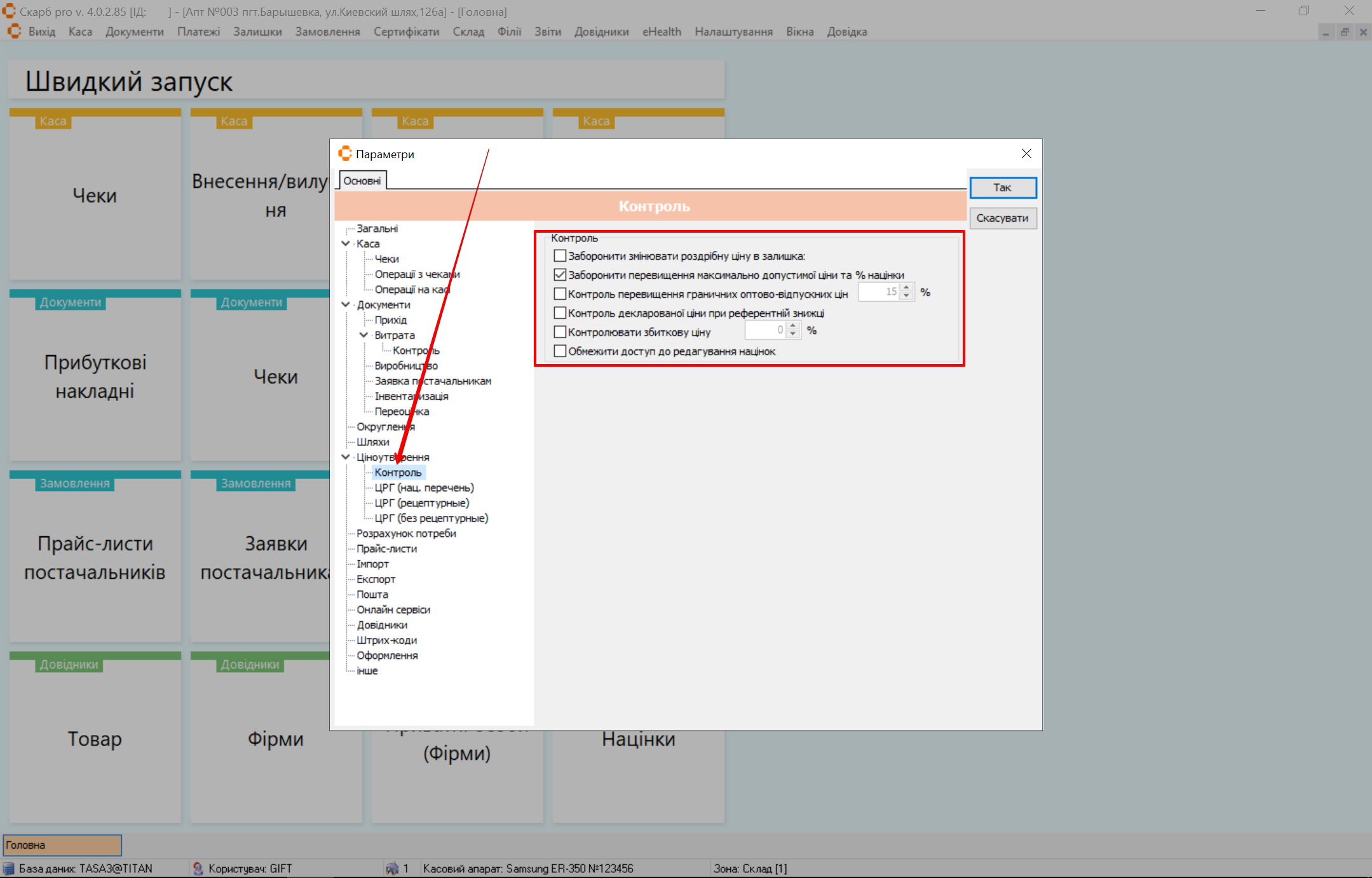1372x878 pixels.
Task: Click the Скарб logo in the menu bar
Action: 14,32
